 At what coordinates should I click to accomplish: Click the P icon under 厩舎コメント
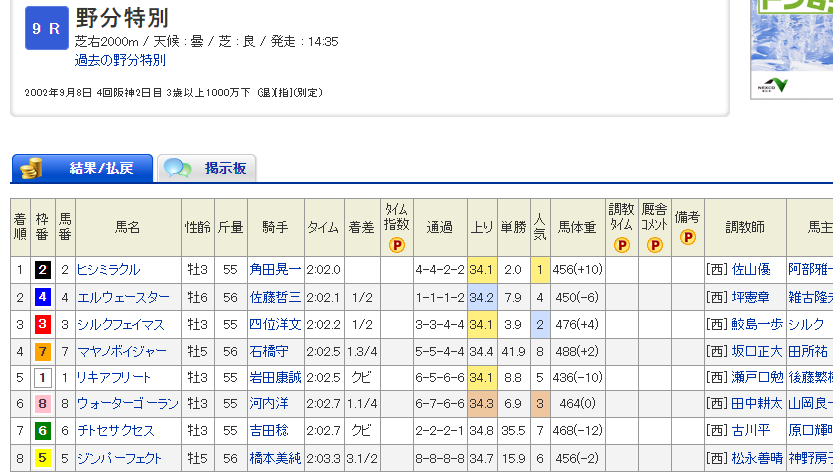tap(655, 244)
